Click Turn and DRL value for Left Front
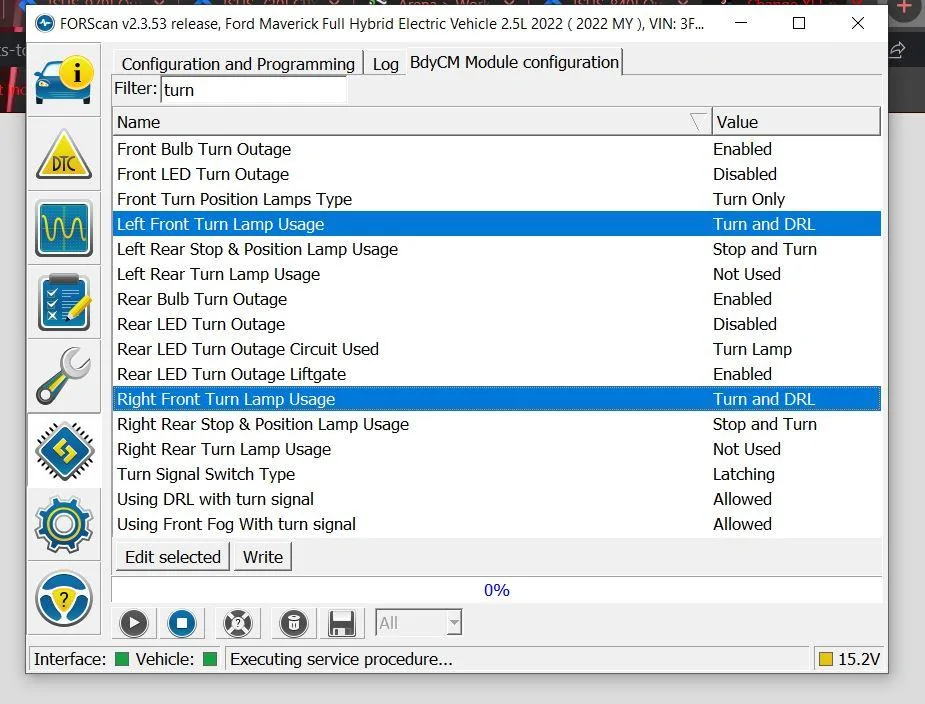 [x=764, y=224]
